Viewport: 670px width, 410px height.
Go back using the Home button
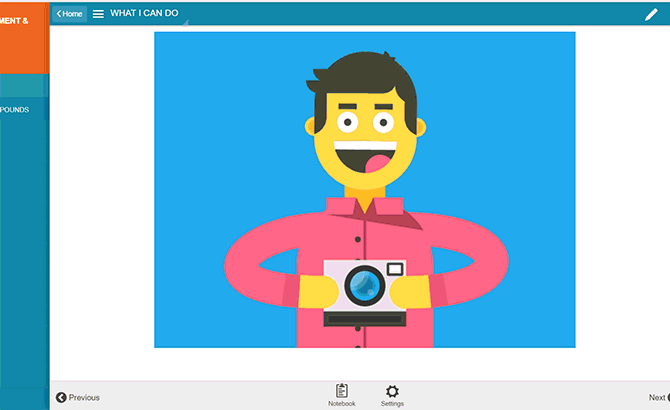(x=69, y=14)
